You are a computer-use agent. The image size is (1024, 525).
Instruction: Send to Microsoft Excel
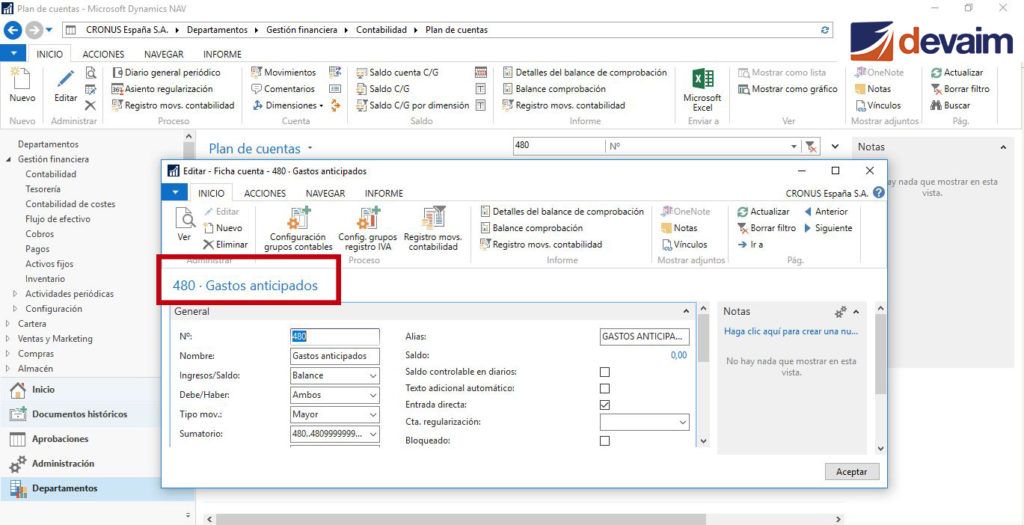(703, 91)
